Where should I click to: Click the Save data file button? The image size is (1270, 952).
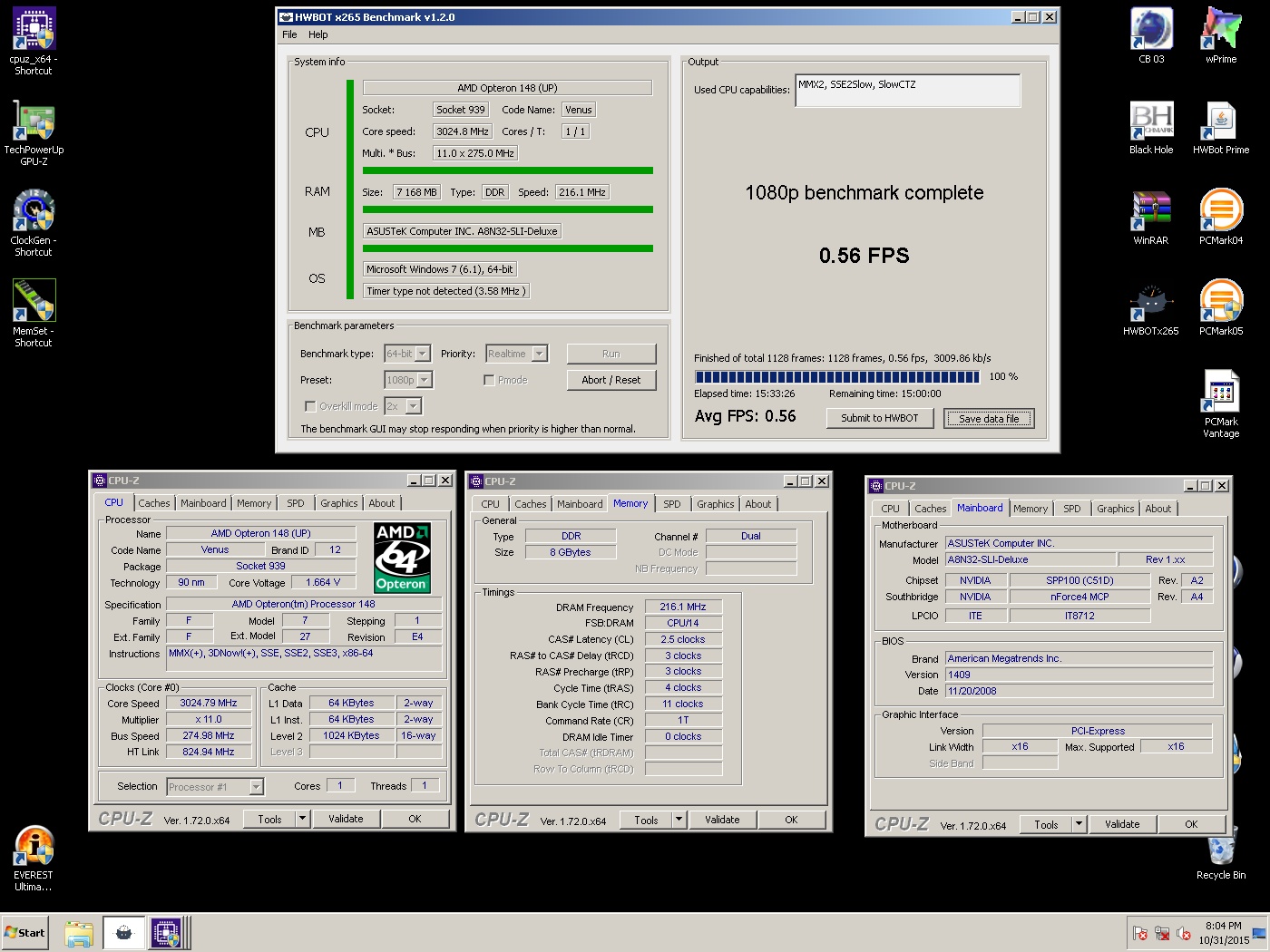tap(989, 418)
